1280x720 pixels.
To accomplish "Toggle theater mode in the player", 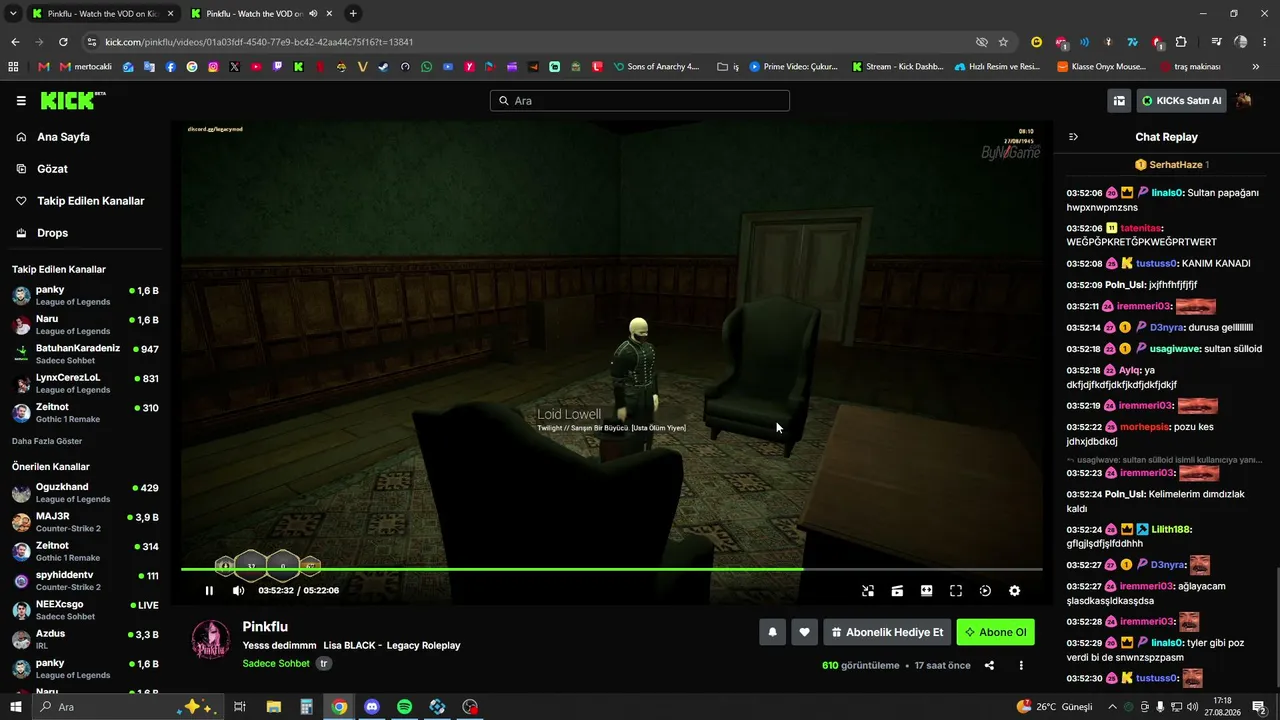I will [927, 591].
